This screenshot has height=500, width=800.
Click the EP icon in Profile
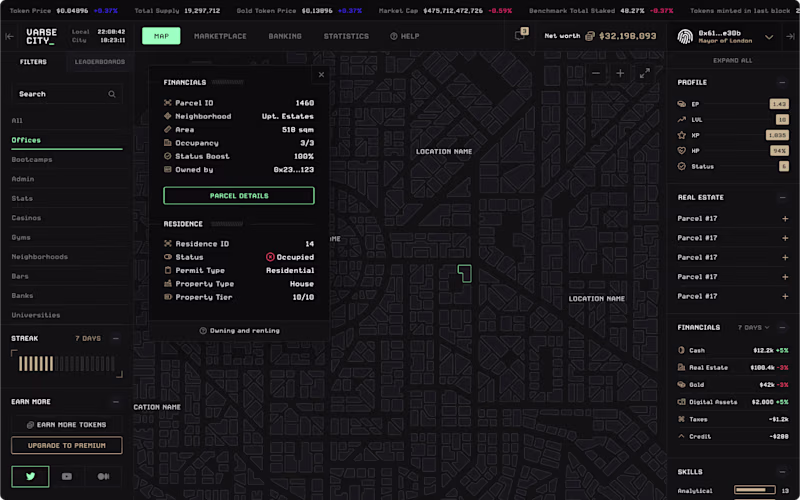point(681,104)
